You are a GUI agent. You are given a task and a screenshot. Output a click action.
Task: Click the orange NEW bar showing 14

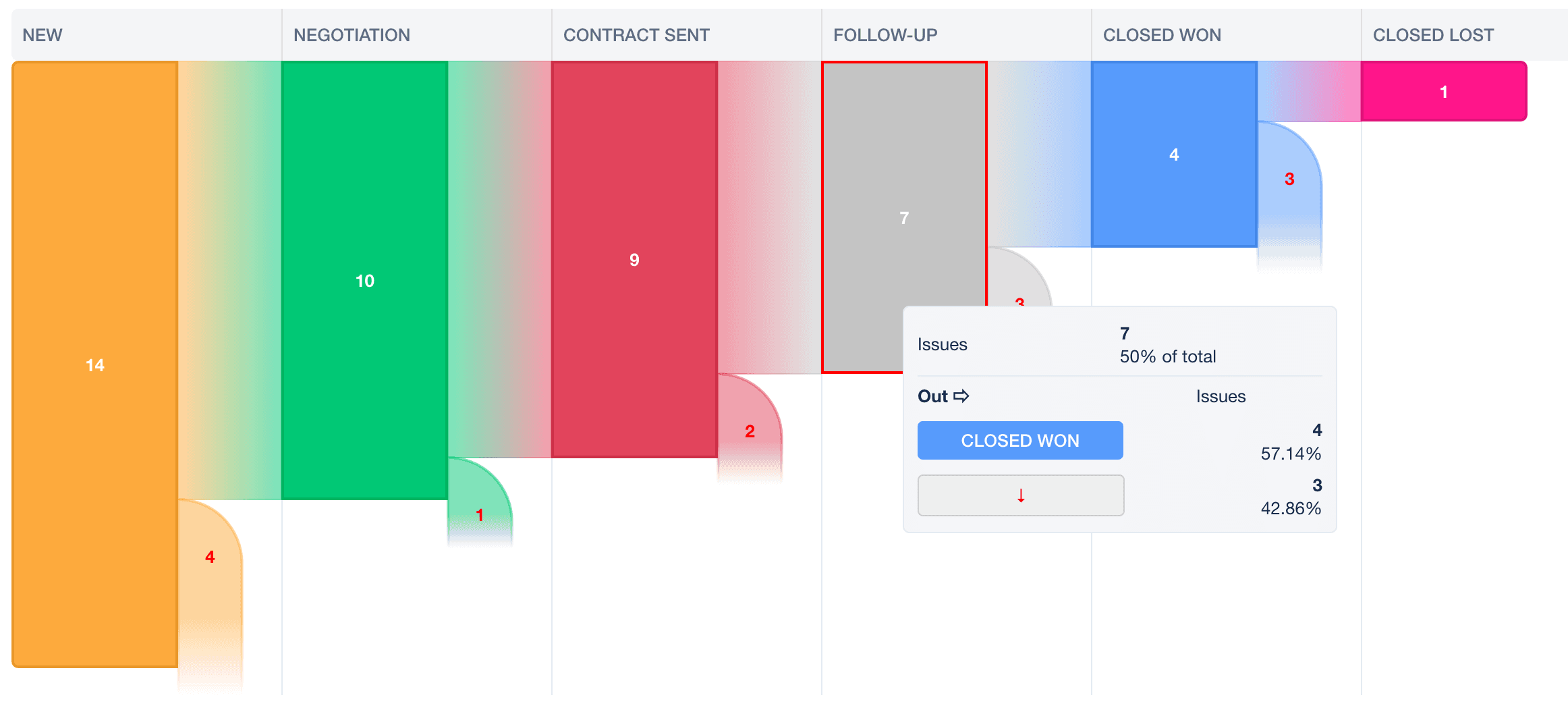pyautogui.click(x=95, y=364)
